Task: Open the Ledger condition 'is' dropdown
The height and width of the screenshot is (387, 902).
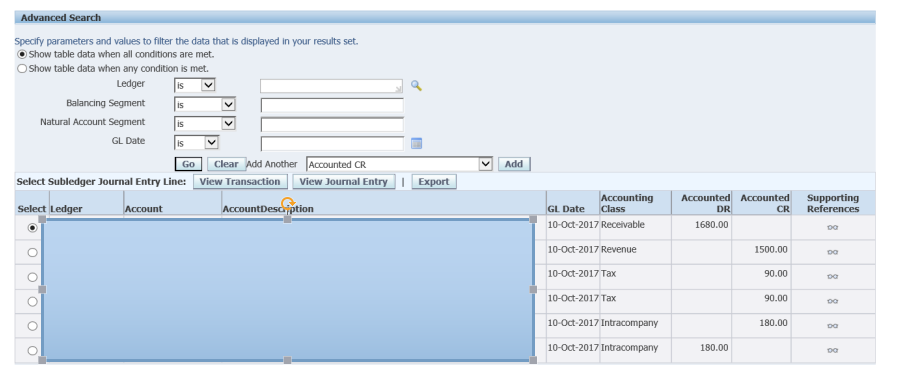Action: 194,86
